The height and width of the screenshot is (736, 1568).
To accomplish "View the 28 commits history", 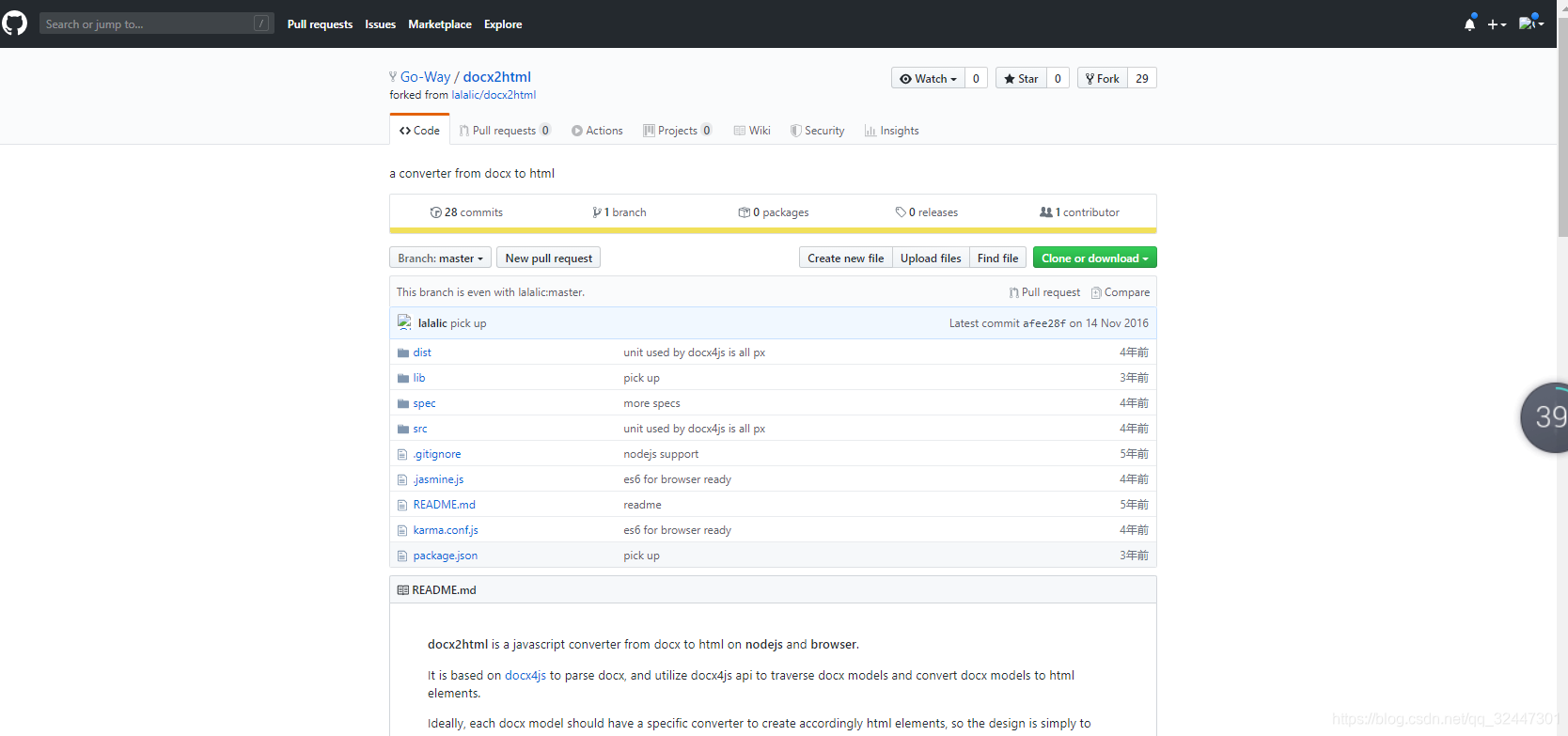I will [466, 212].
